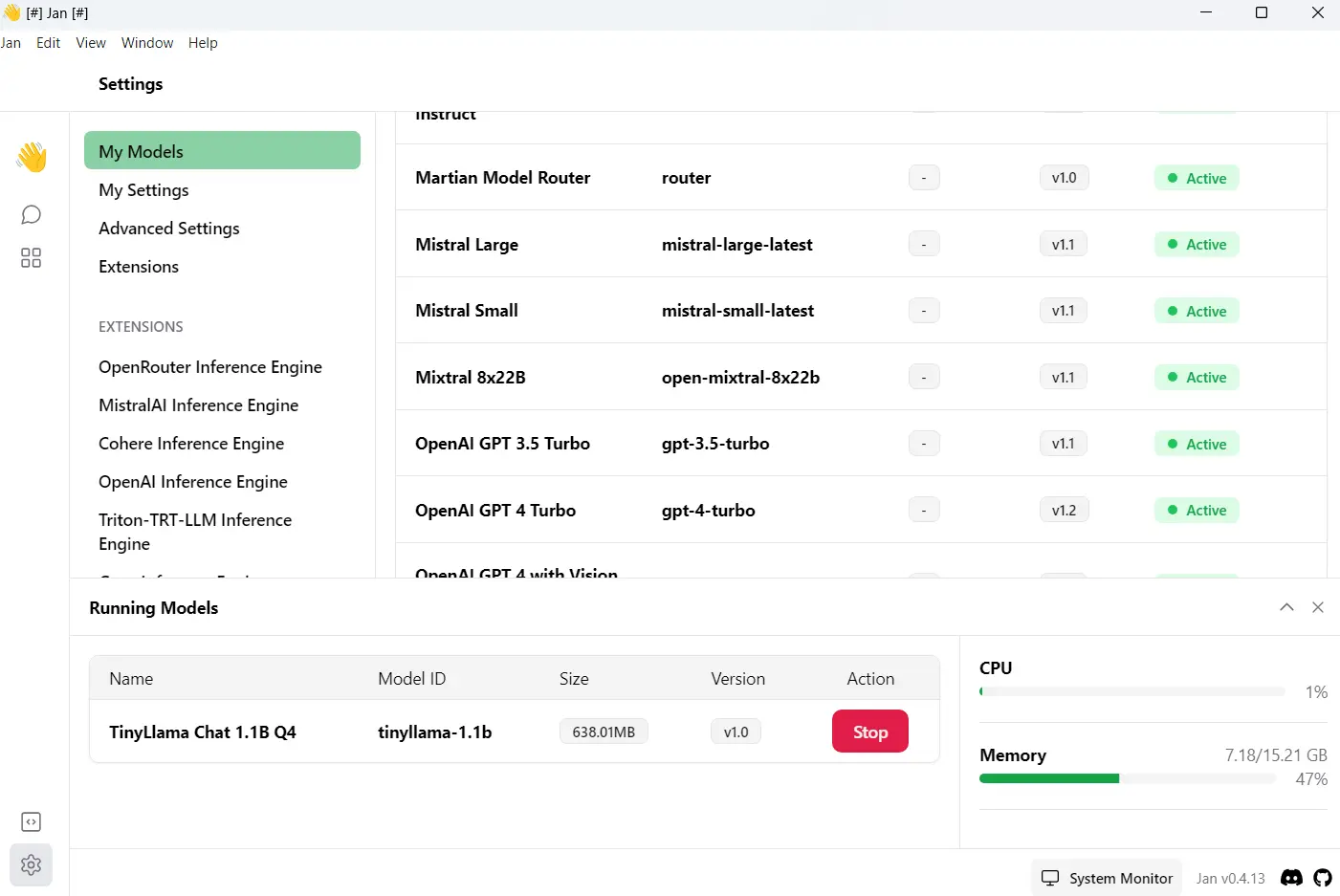The height and width of the screenshot is (896, 1340).
Task: Select OpenAI GPT 4 Turbo model name
Action: tap(495, 511)
